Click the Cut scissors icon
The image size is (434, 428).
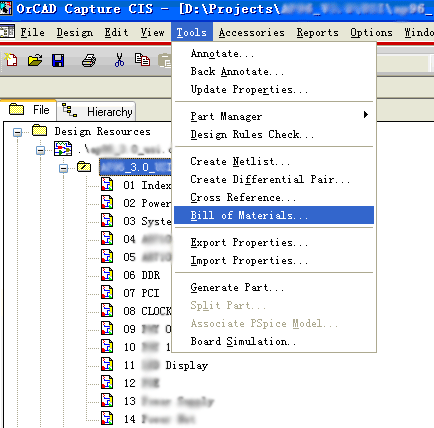click(119, 60)
